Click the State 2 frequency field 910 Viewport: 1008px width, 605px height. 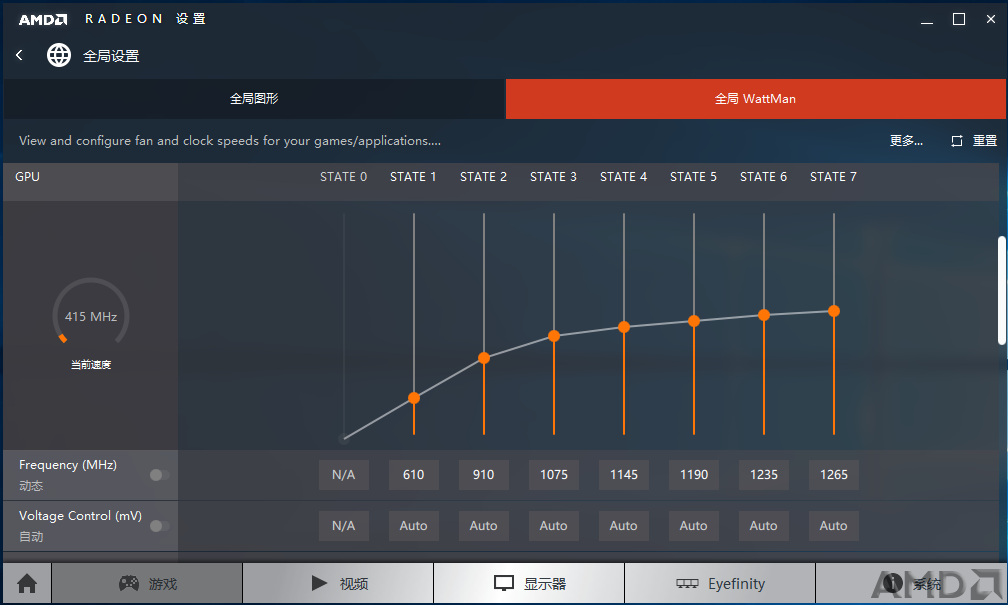(x=484, y=475)
